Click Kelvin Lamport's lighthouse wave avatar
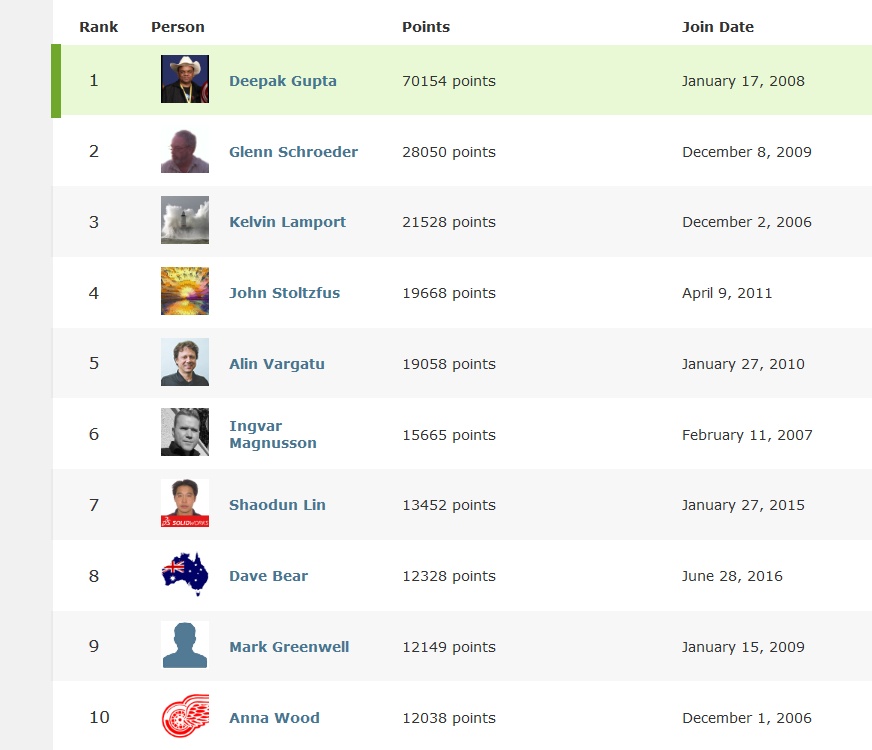This screenshot has width=872, height=750. (185, 220)
